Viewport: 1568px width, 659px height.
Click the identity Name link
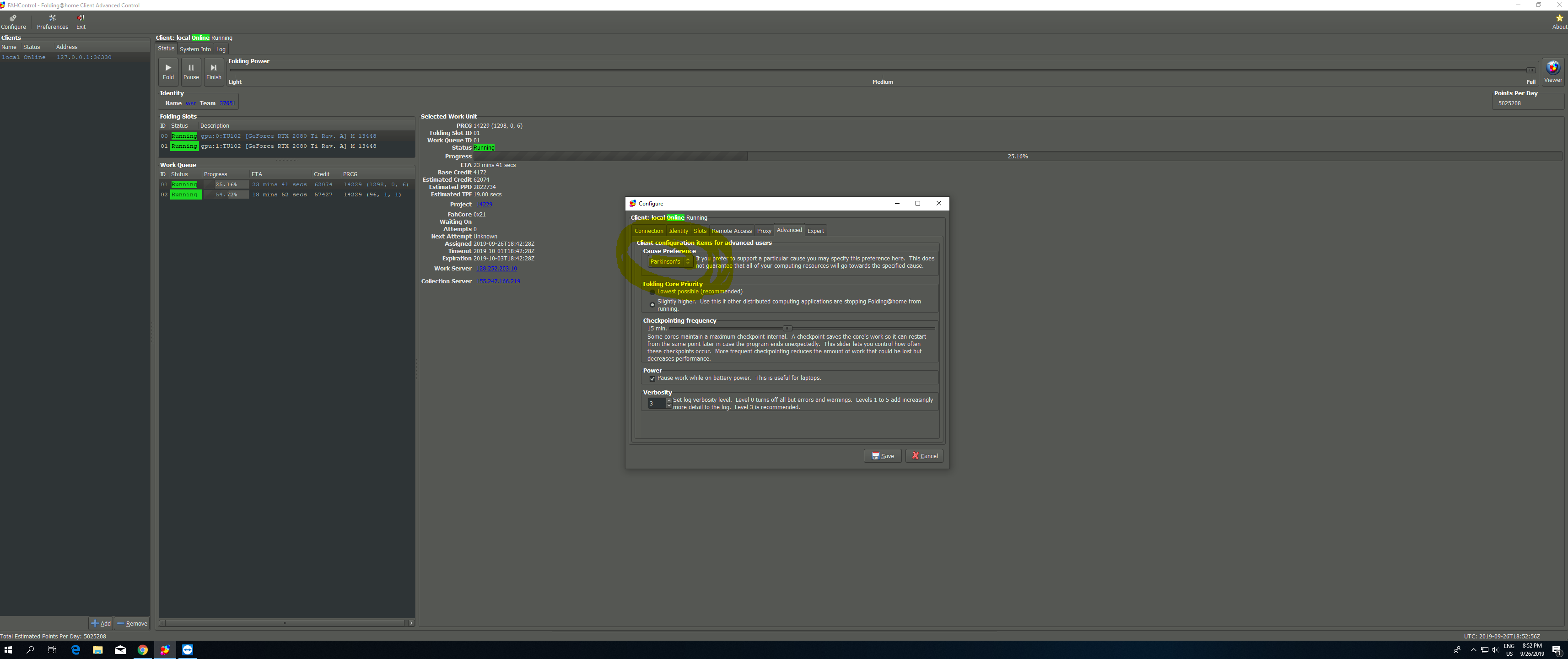[x=190, y=103]
